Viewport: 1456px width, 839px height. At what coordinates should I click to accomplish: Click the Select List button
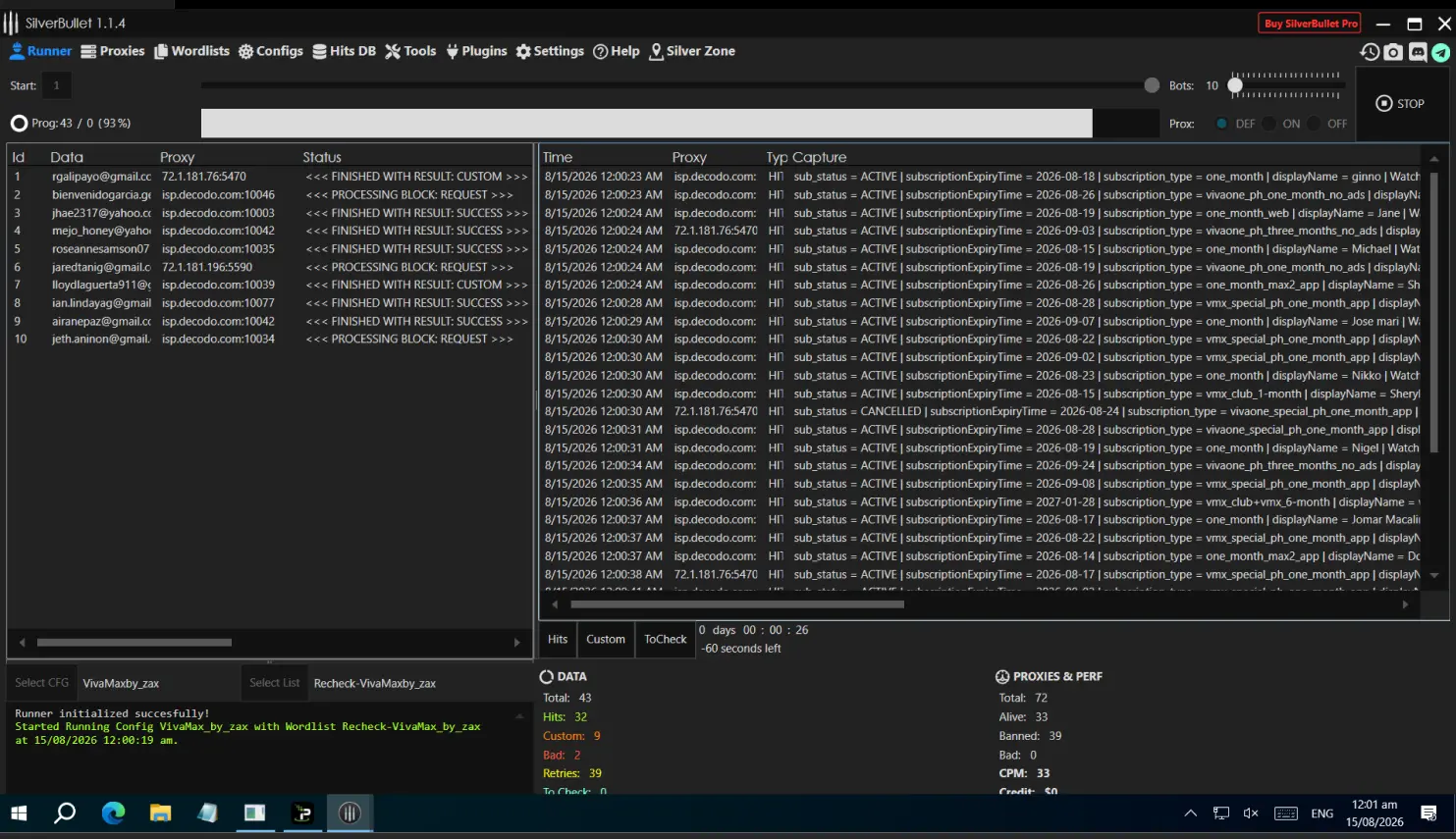click(275, 683)
